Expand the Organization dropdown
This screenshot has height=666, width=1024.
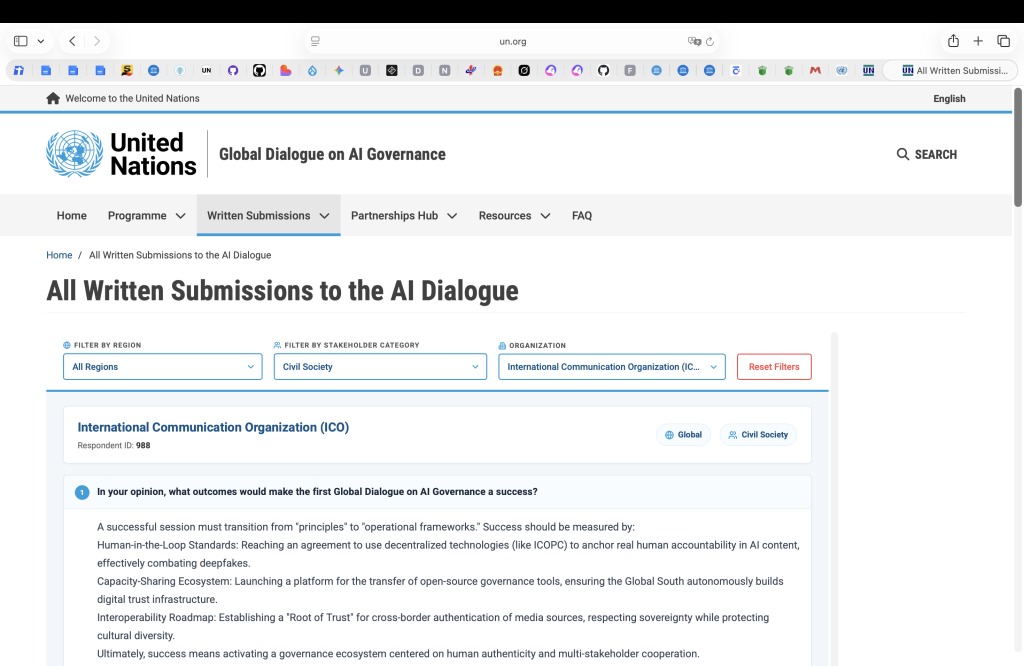point(612,366)
